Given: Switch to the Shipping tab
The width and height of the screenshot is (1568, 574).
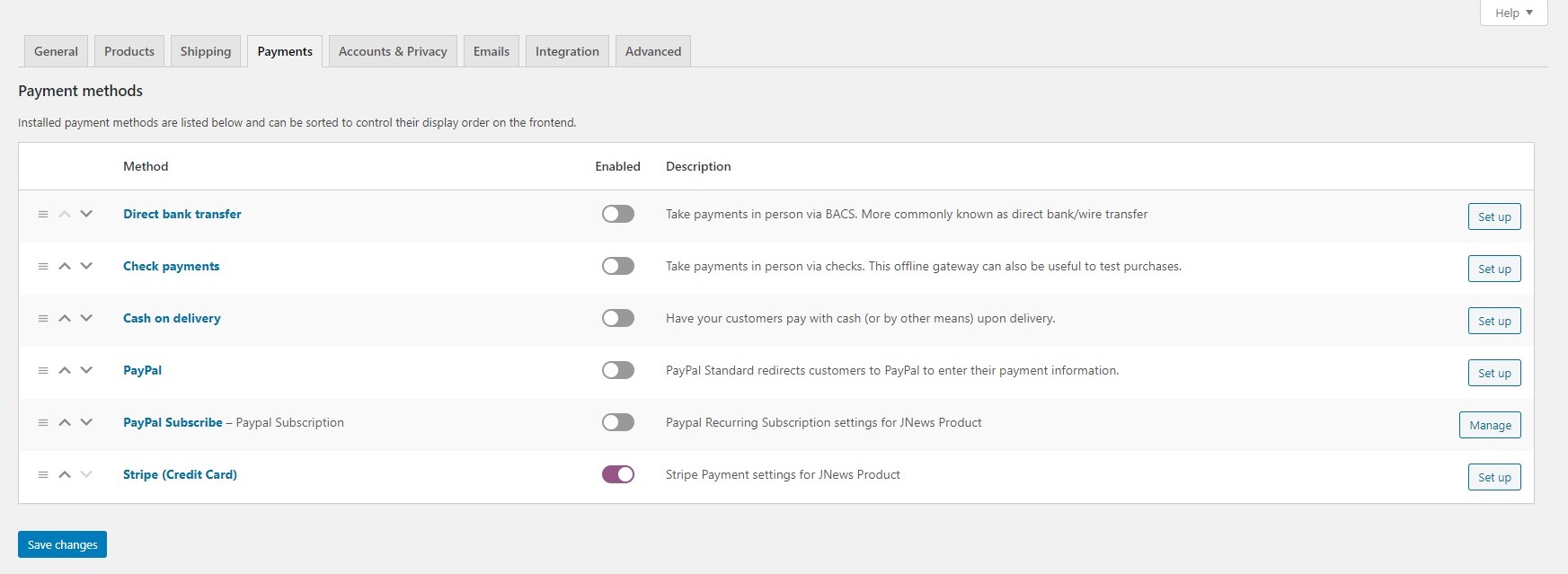Looking at the screenshot, I should [x=205, y=51].
